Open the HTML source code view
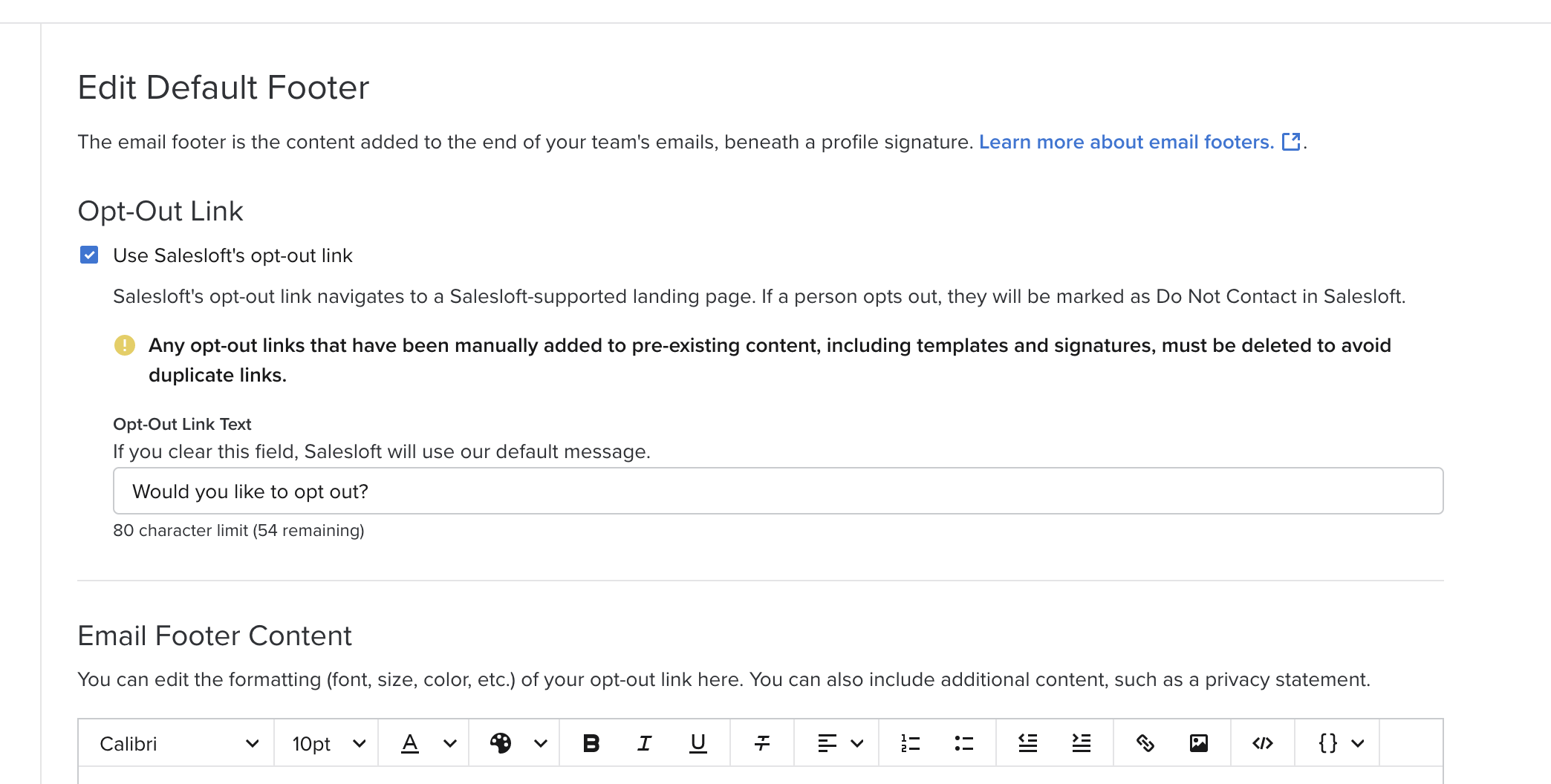 click(x=1263, y=743)
